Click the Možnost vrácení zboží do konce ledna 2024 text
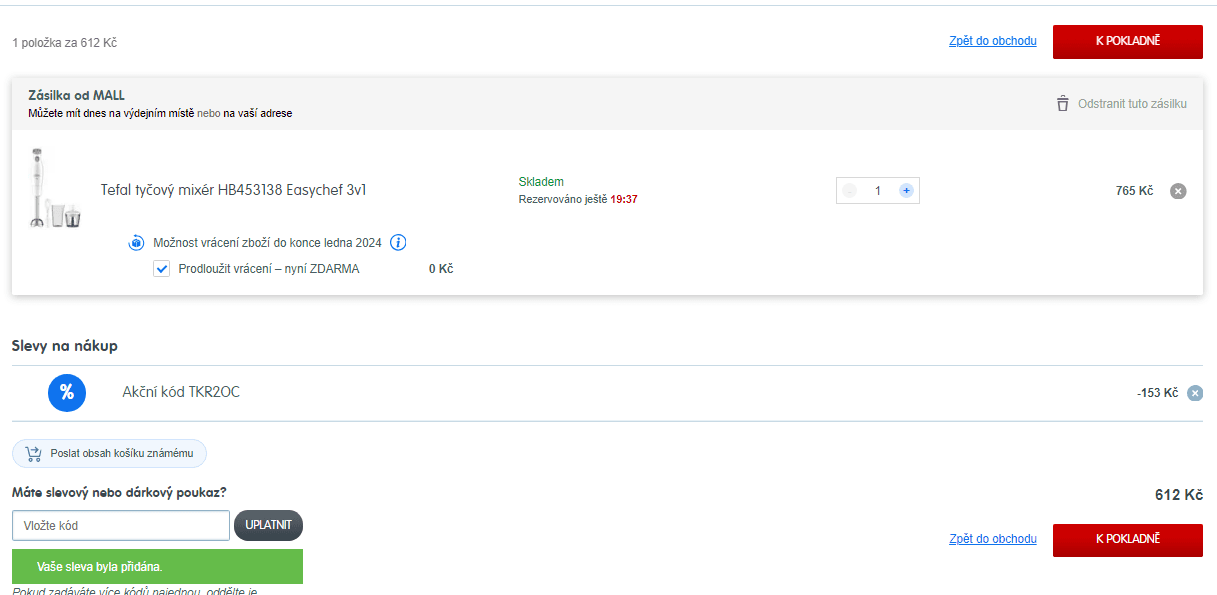Image resolution: width=1217 pixels, height=595 pixels. point(268,243)
